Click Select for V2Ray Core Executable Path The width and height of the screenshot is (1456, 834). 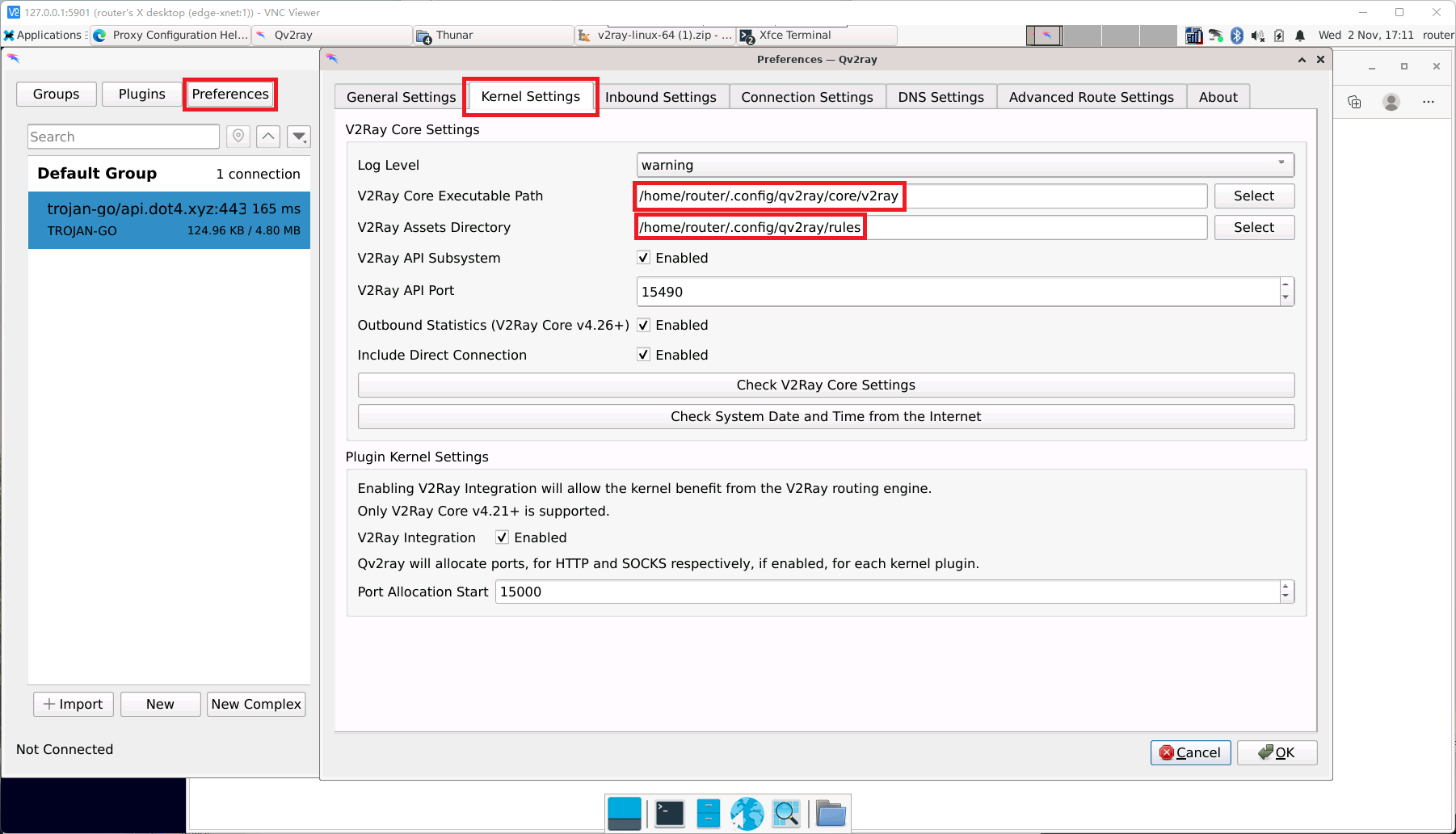pos(1254,196)
